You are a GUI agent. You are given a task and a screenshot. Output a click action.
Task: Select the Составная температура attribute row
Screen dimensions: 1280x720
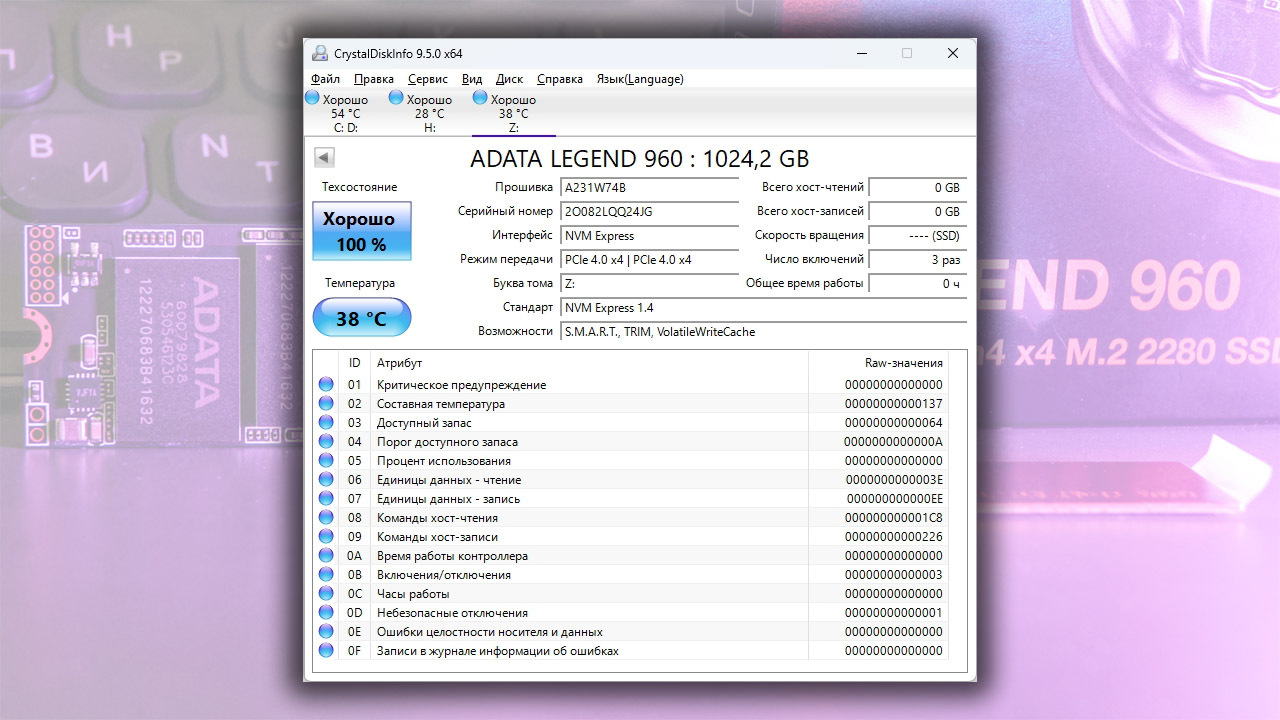click(440, 404)
